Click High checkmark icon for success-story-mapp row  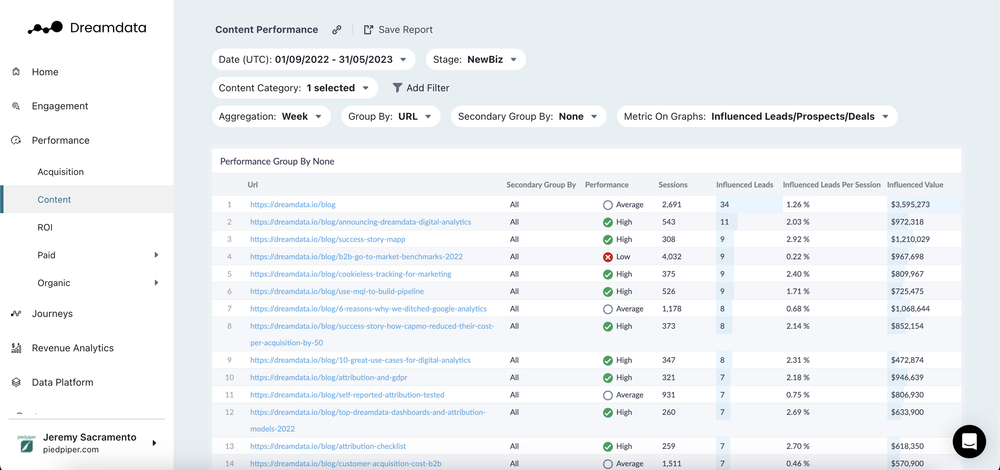coord(608,240)
